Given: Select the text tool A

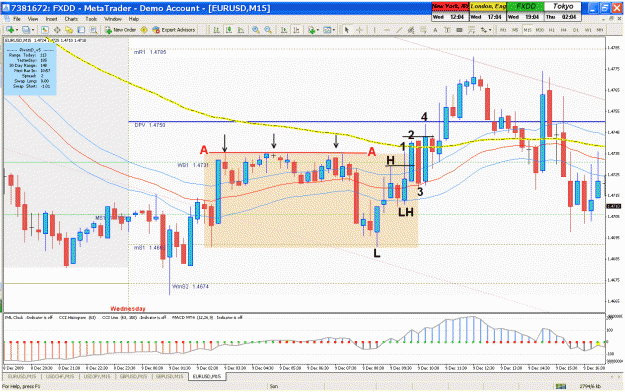Looking at the screenshot, I should 435,30.
